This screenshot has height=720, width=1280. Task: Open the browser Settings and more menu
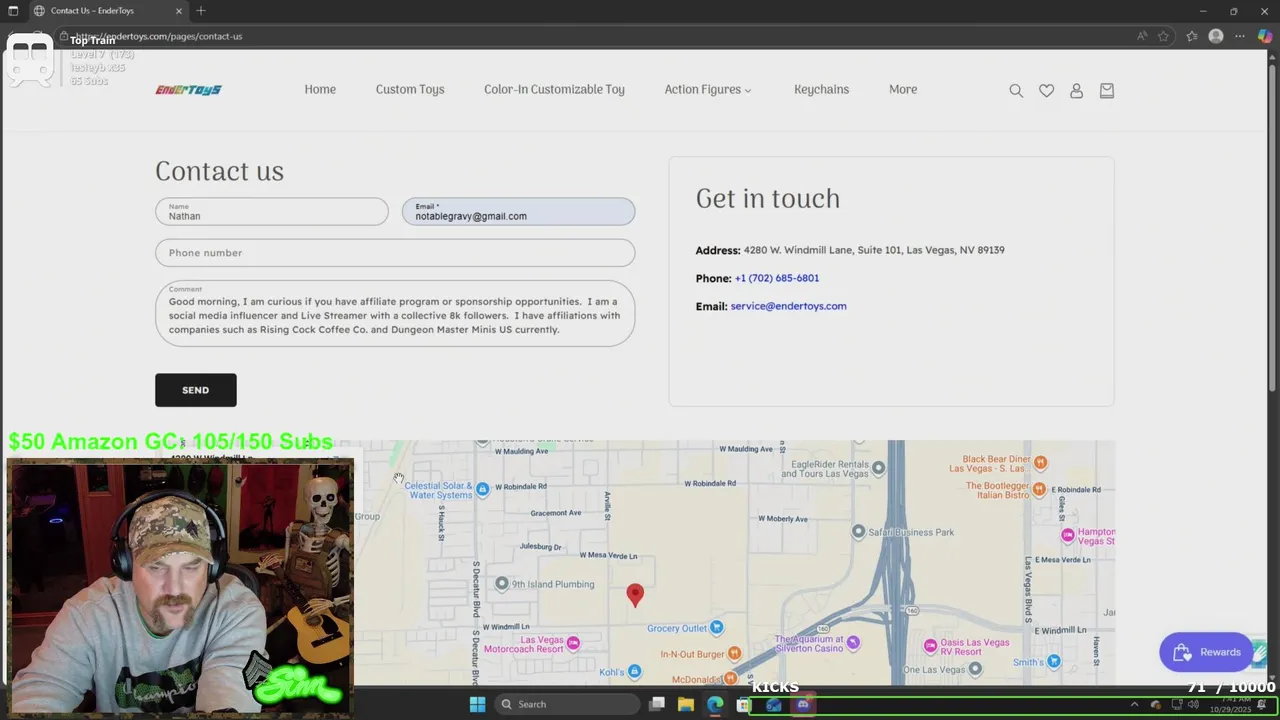[x=1241, y=36]
